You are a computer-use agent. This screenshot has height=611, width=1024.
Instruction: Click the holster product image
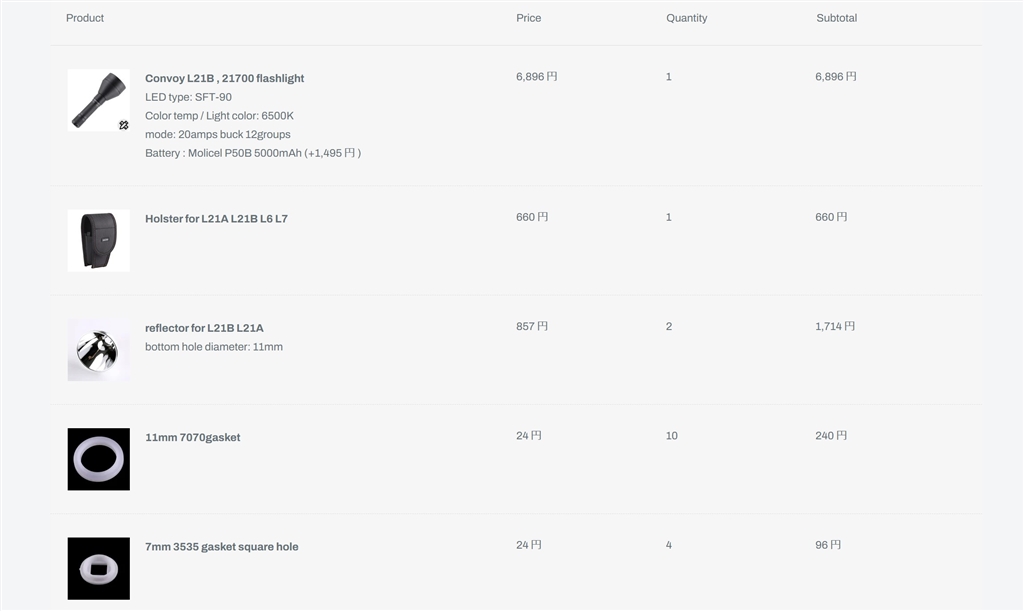(98, 240)
